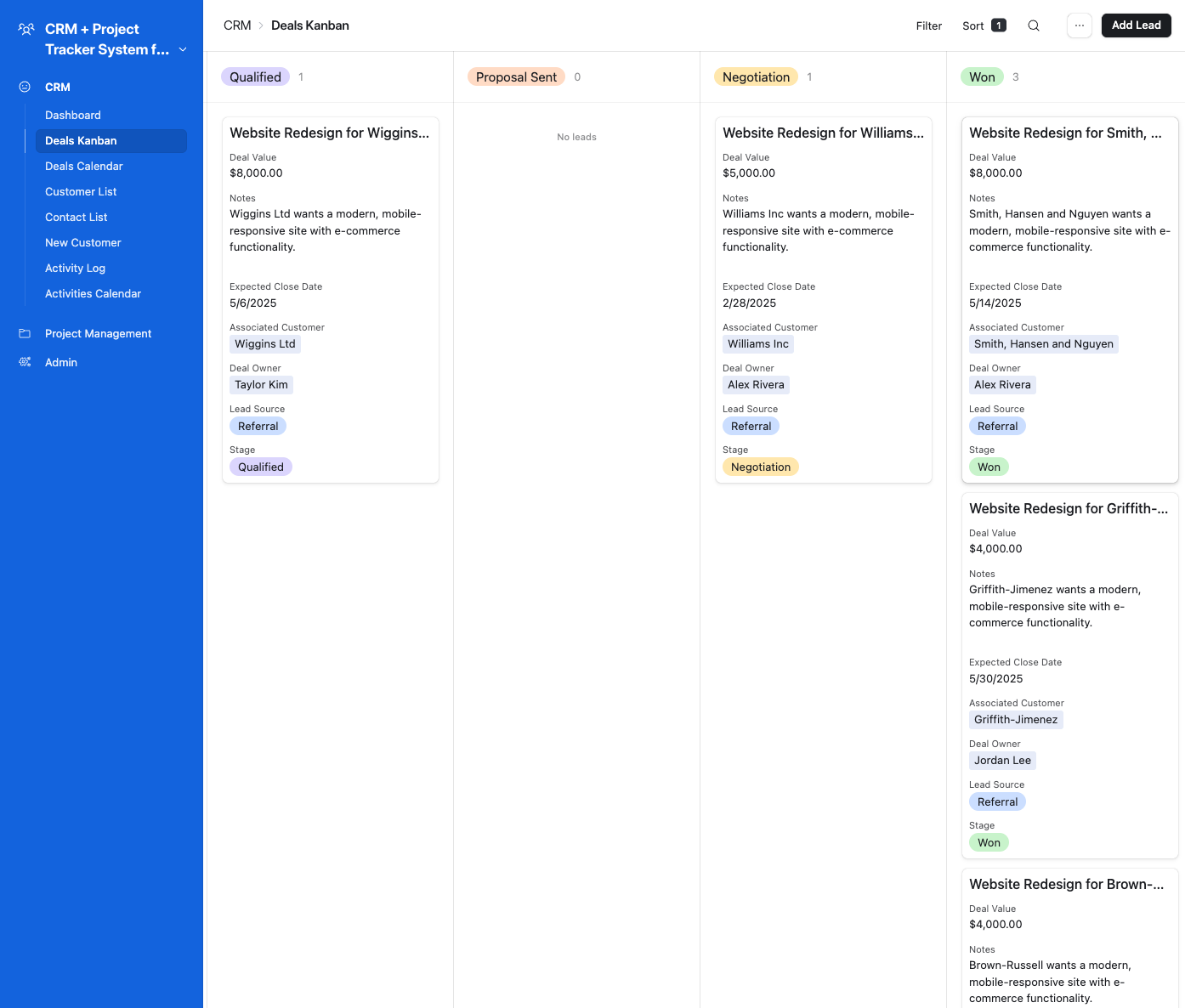Open the Sort options
1185x1008 pixels.
tap(972, 25)
